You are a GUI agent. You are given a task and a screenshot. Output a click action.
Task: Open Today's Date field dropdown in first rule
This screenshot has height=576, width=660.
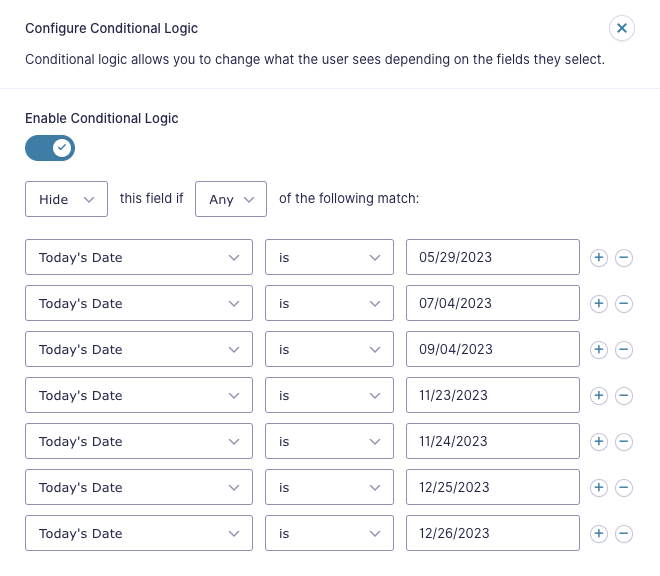[x=139, y=257]
